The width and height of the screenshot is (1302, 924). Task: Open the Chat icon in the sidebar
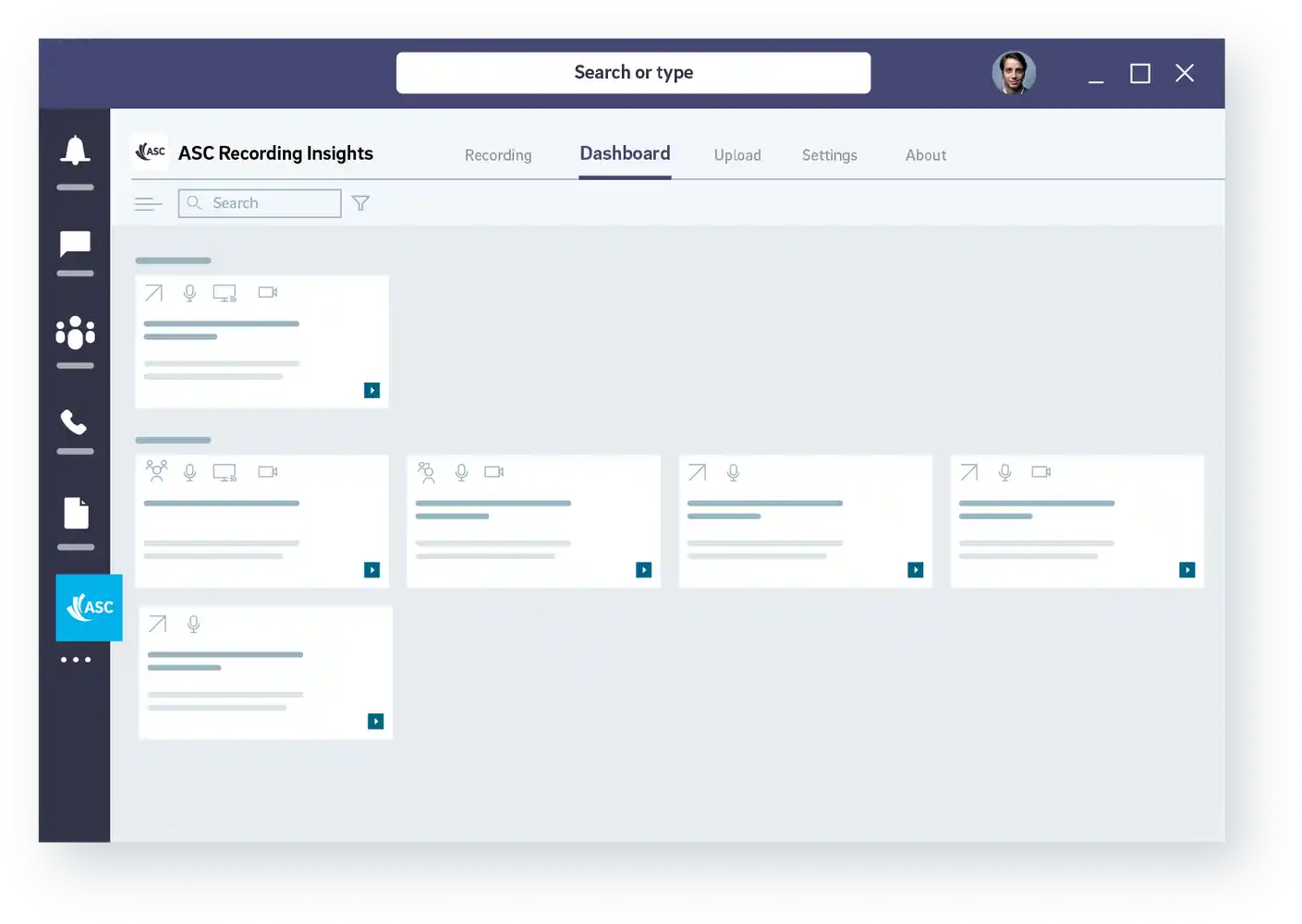point(75,244)
